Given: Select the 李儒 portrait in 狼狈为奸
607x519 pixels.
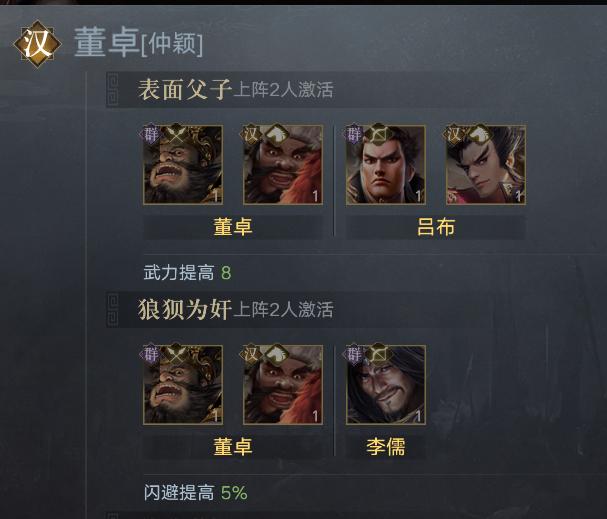Looking at the screenshot, I should coord(386,385).
